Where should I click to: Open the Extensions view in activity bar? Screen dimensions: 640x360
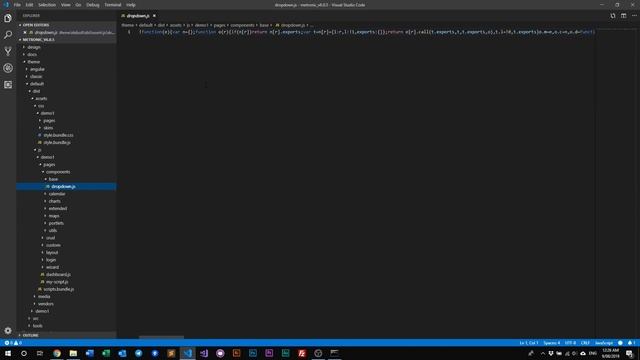[8, 84]
